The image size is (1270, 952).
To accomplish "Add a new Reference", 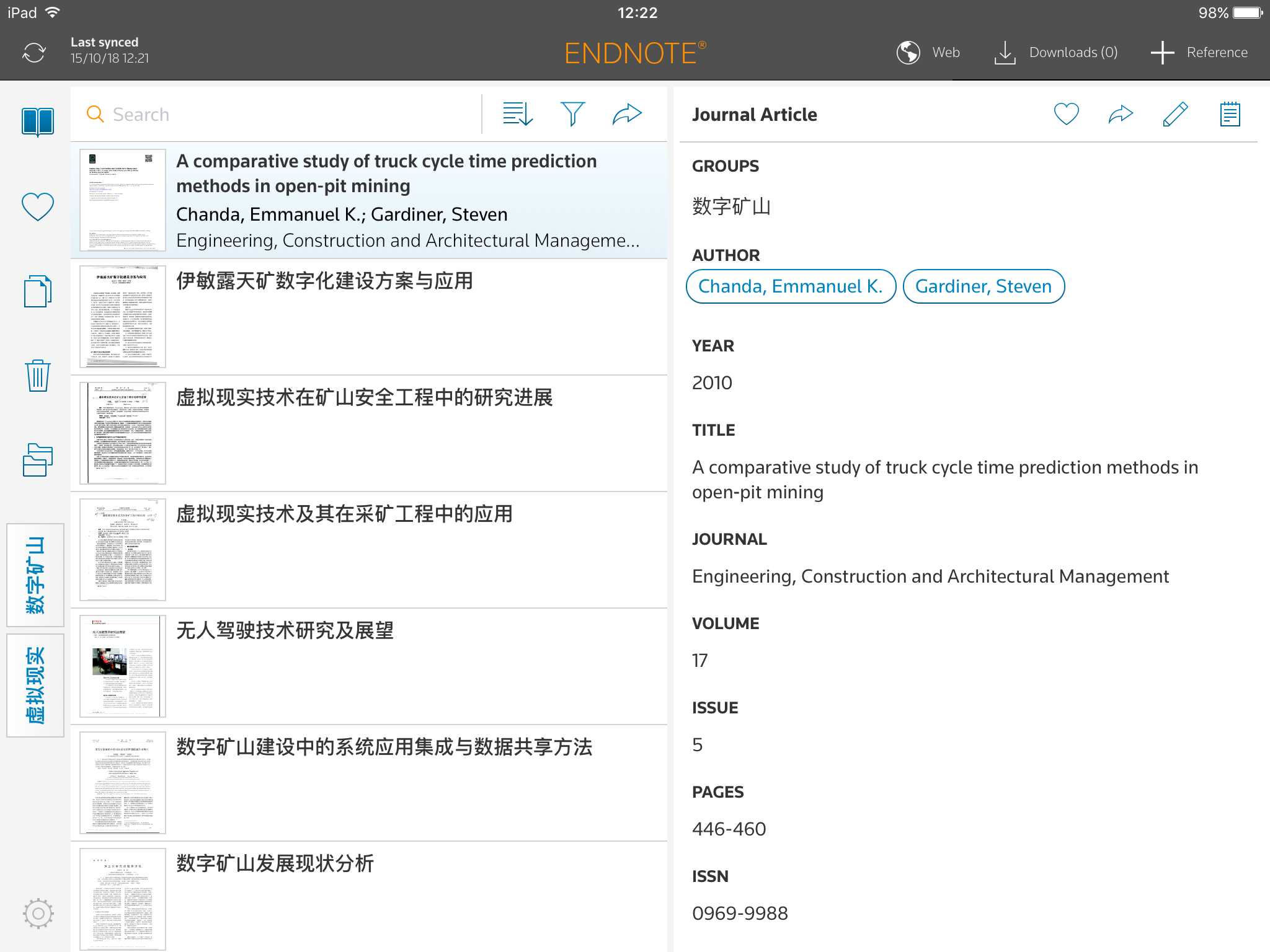I will [x=1199, y=53].
